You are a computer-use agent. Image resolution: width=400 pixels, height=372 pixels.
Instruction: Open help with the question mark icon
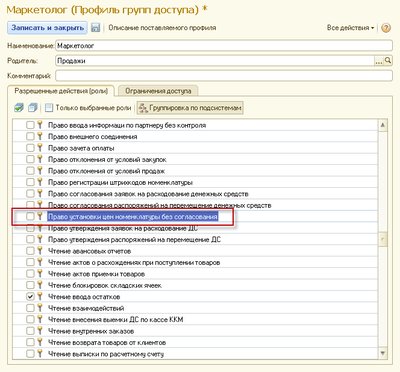[386, 28]
